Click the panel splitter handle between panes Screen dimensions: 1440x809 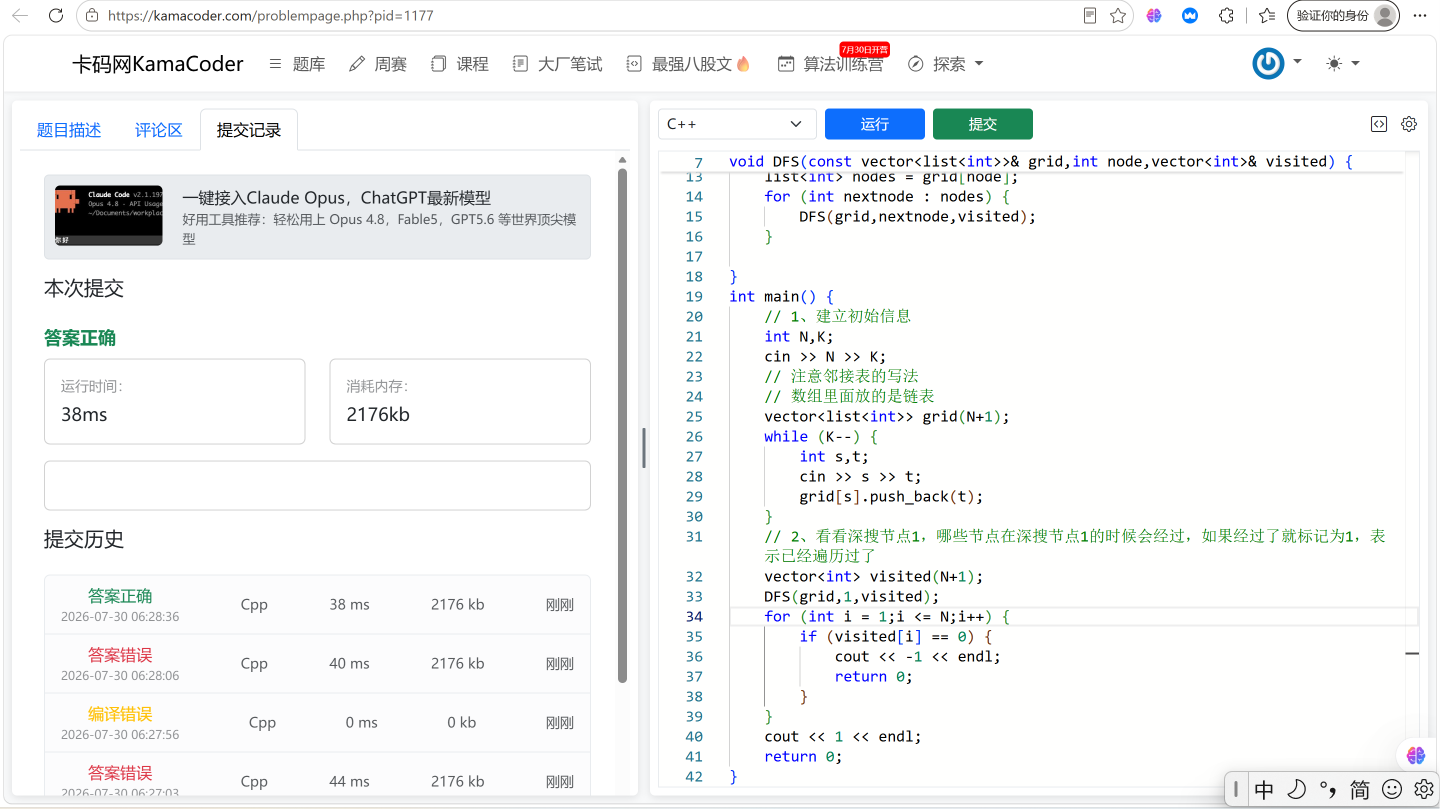(x=644, y=448)
